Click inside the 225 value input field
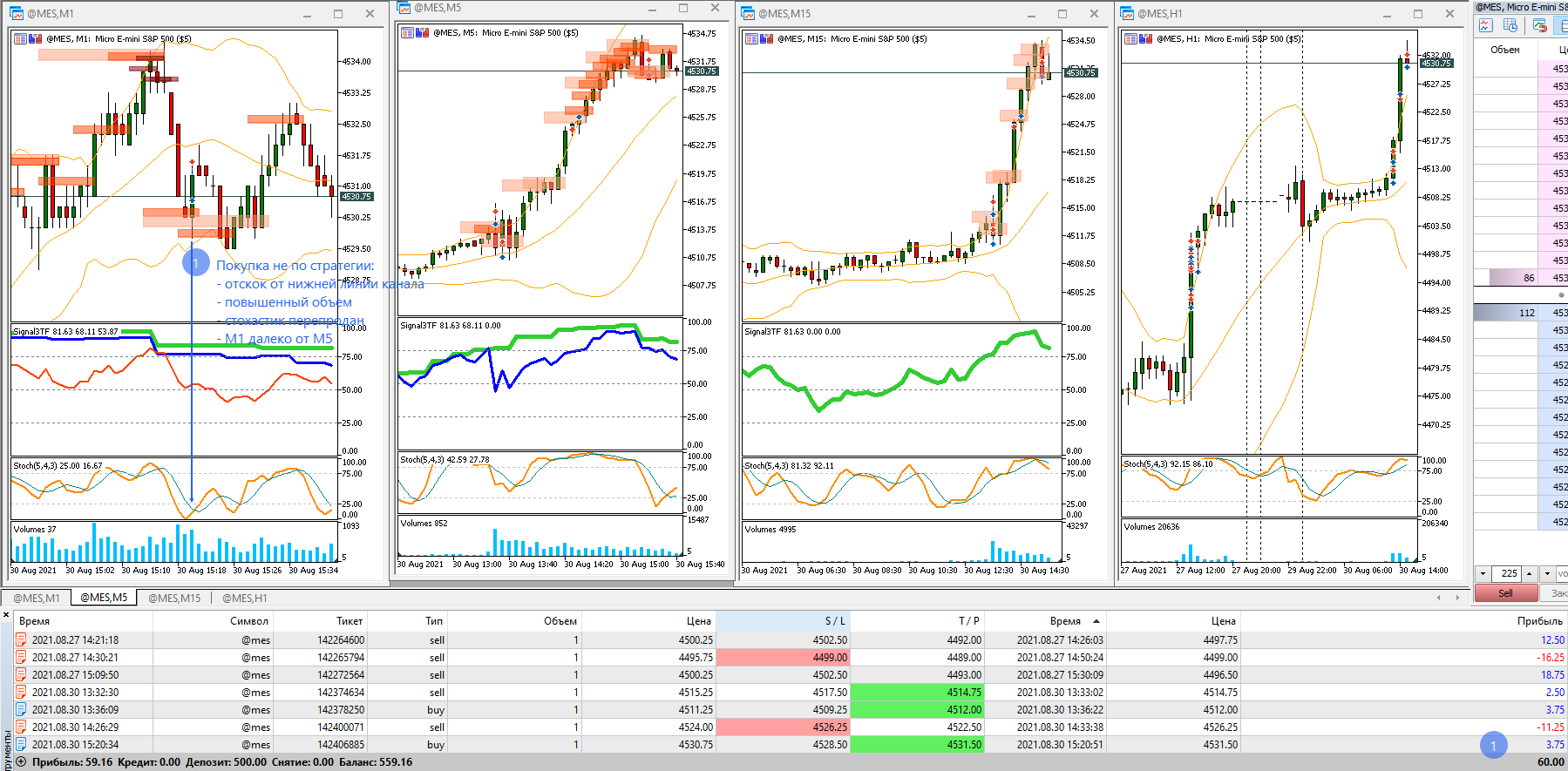 pyautogui.click(x=1507, y=573)
